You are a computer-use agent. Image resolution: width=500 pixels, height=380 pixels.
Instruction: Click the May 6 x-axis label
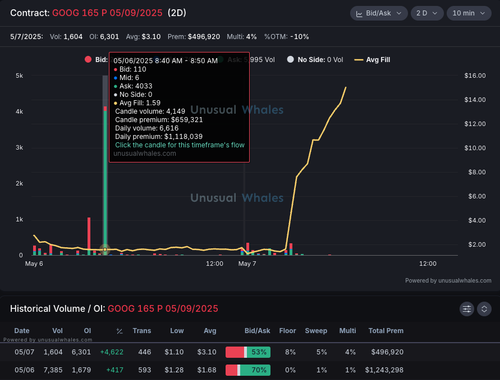[34, 264]
